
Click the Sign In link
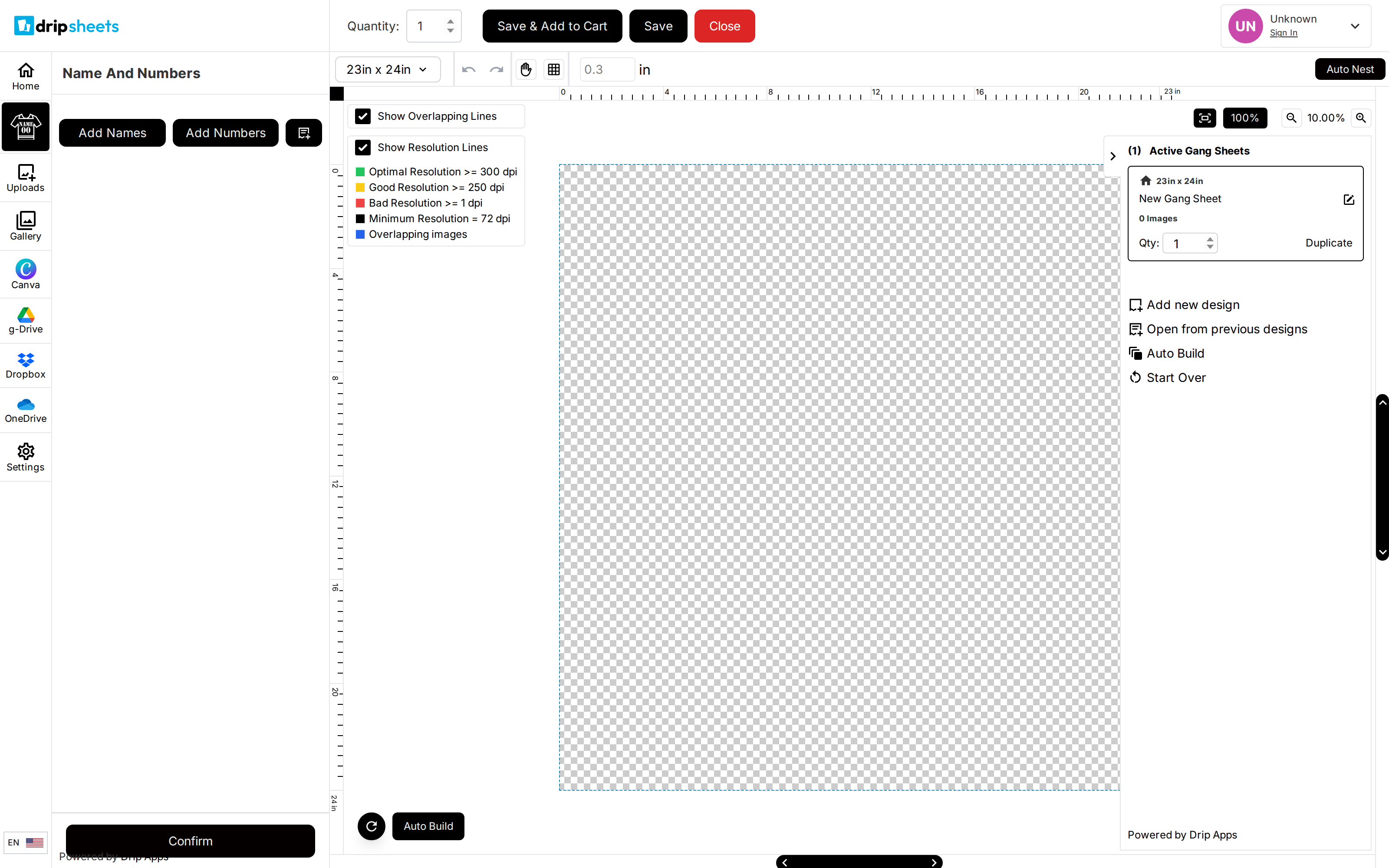tap(1284, 33)
